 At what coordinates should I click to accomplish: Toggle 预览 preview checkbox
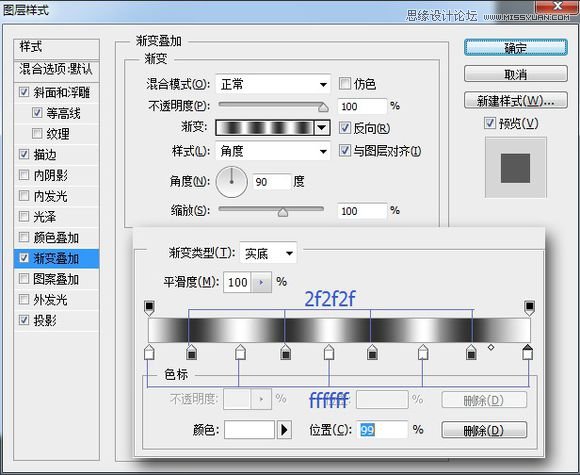point(490,123)
